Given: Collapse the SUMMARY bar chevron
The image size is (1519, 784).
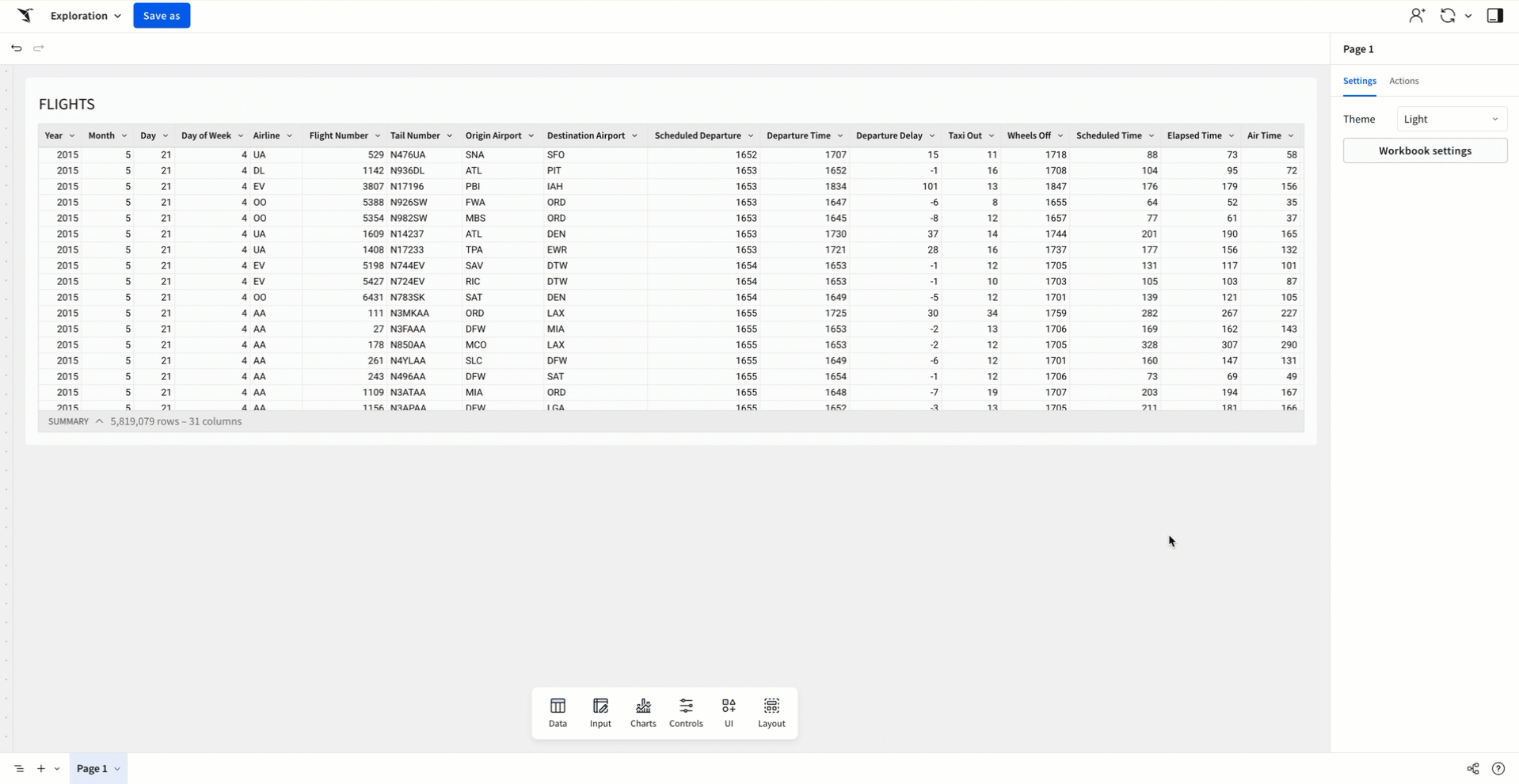Looking at the screenshot, I should [99, 421].
